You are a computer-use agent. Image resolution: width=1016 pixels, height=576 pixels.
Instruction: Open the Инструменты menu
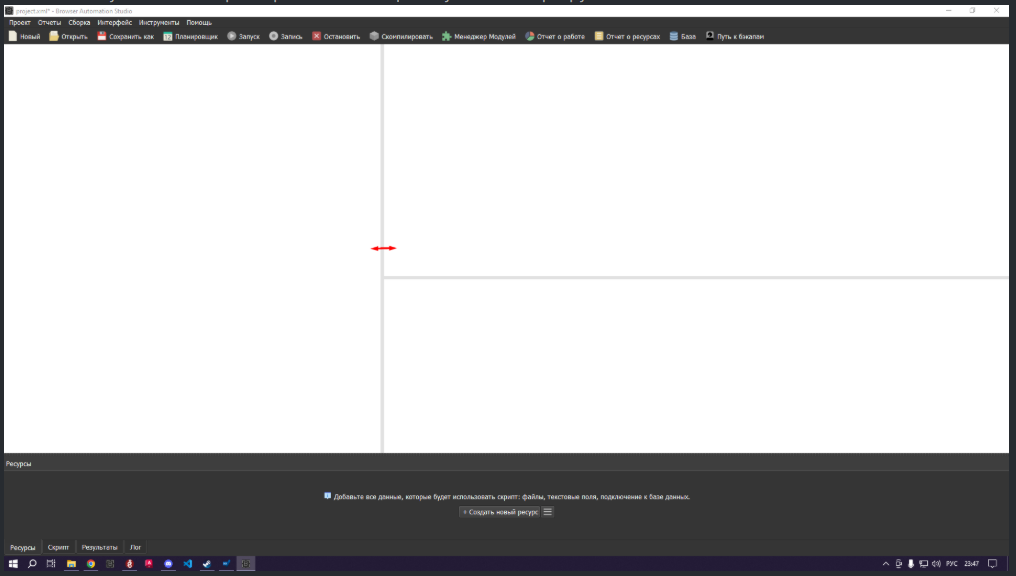click(159, 22)
